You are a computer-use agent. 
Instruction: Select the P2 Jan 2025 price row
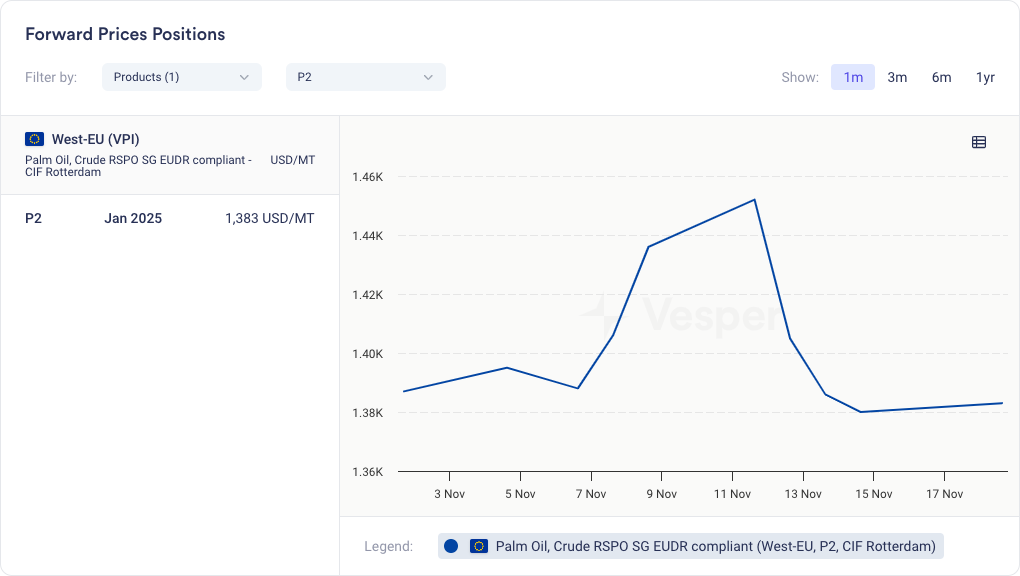(169, 218)
